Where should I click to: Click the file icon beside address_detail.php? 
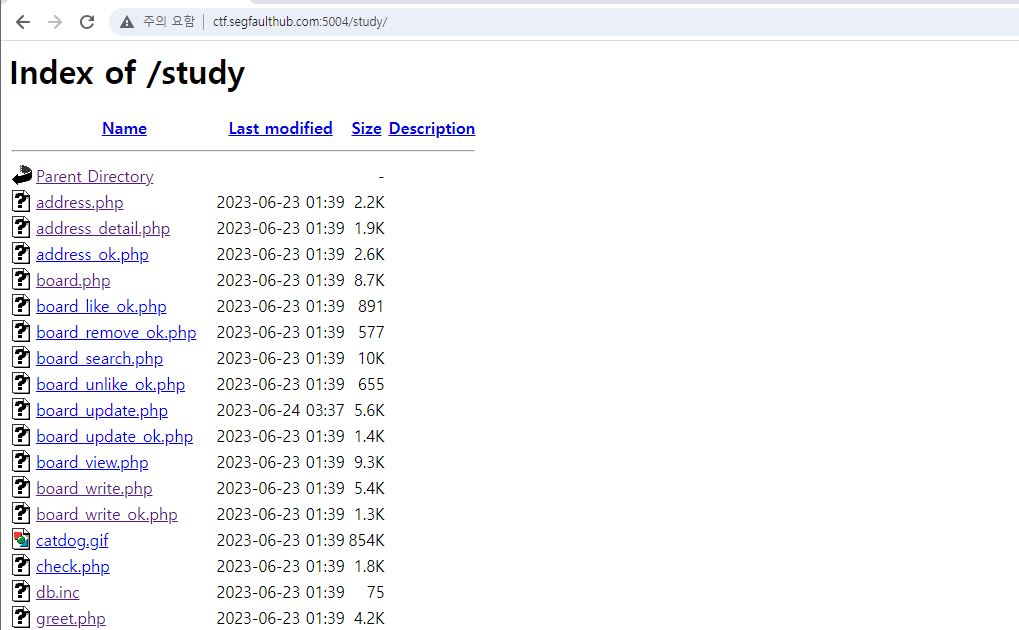pyautogui.click(x=21, y=227)
